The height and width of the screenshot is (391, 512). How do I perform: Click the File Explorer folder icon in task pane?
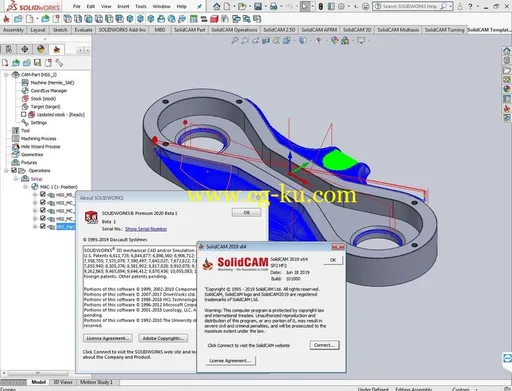tap(506, 70)
